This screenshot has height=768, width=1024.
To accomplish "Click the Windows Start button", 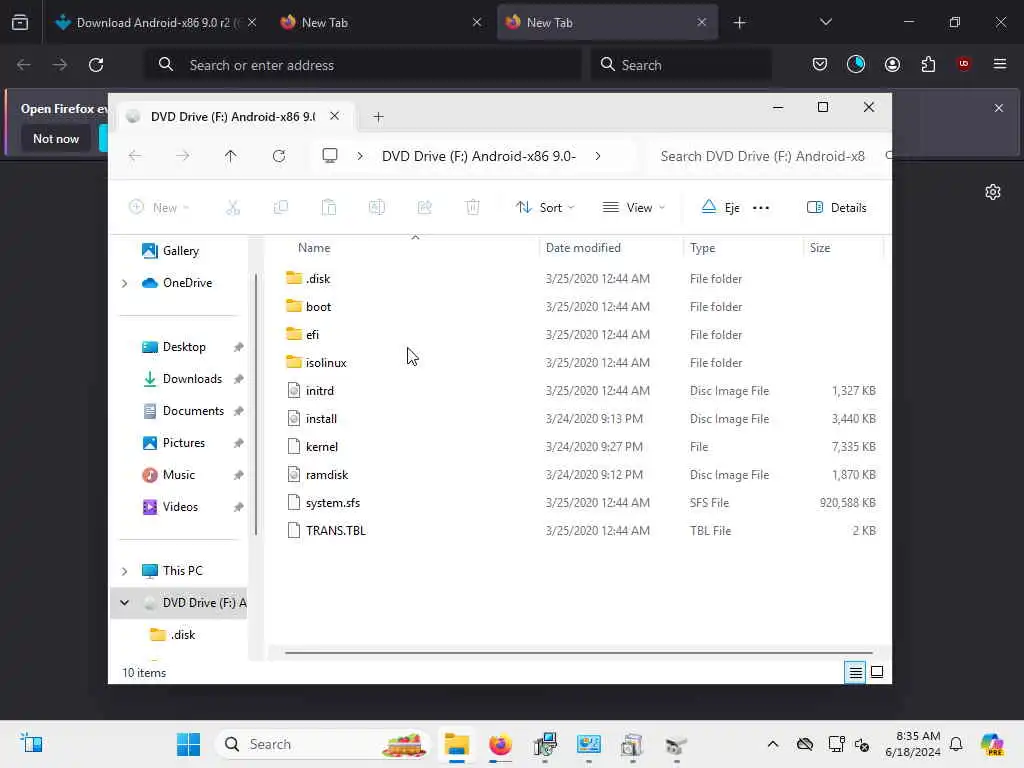I will [x=189, y=744].
